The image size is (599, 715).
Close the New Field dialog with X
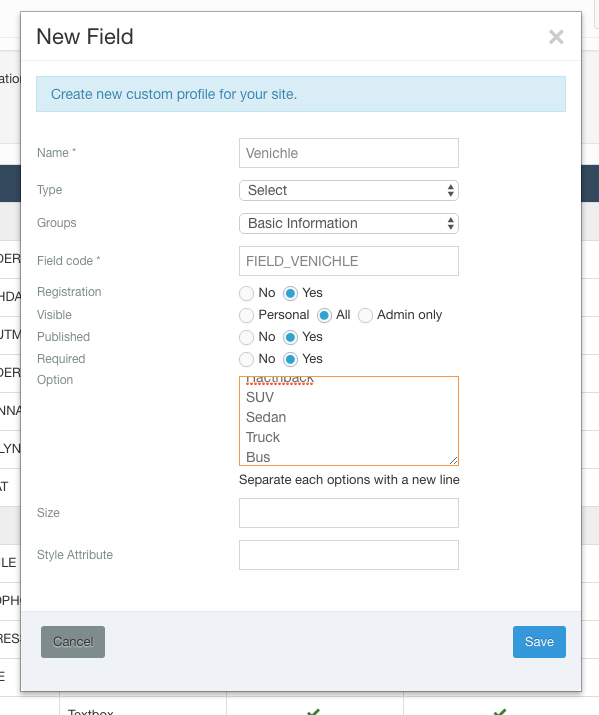(x=556, y=37)
